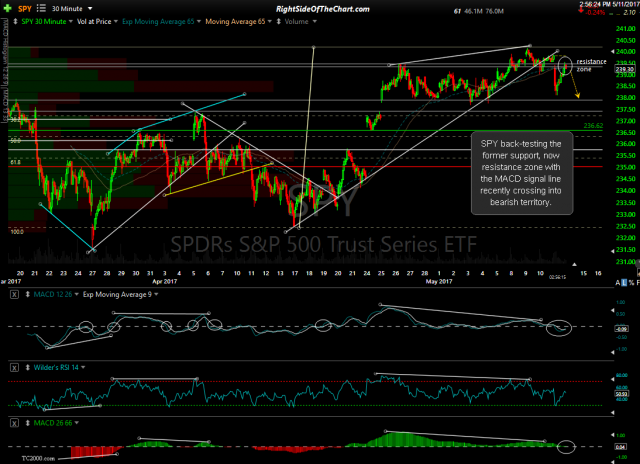Click the SPY back-testing note box
This screenshot has height=464, width=640.
[x=522, y=173]
